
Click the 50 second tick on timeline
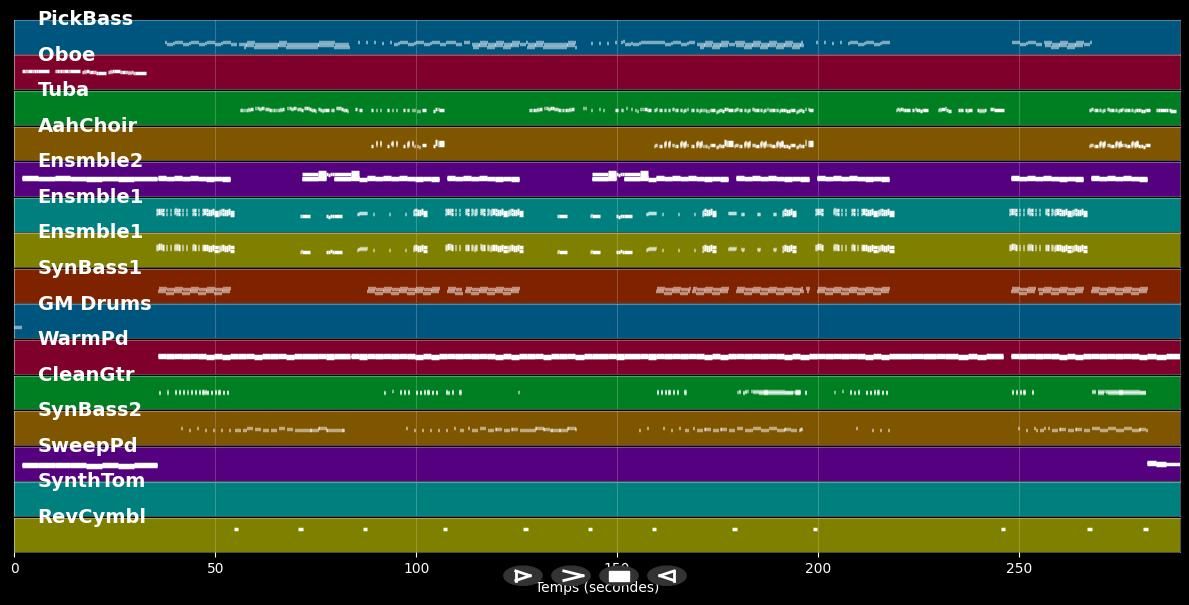[x=215, y=568]
